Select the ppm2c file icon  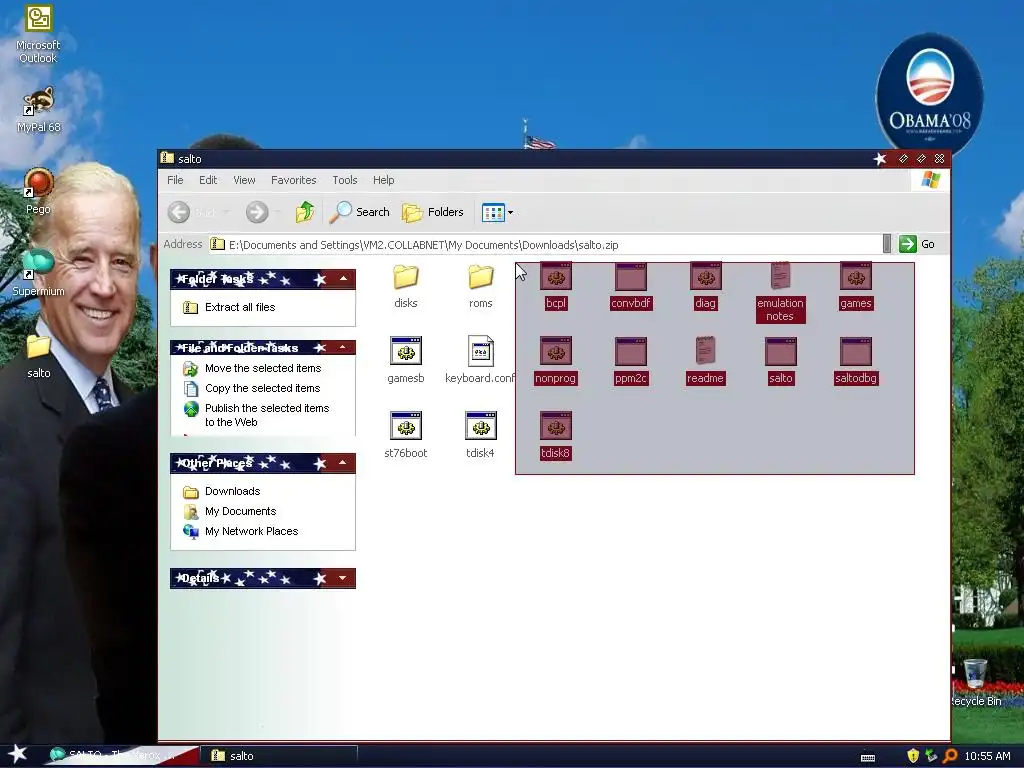631,351
